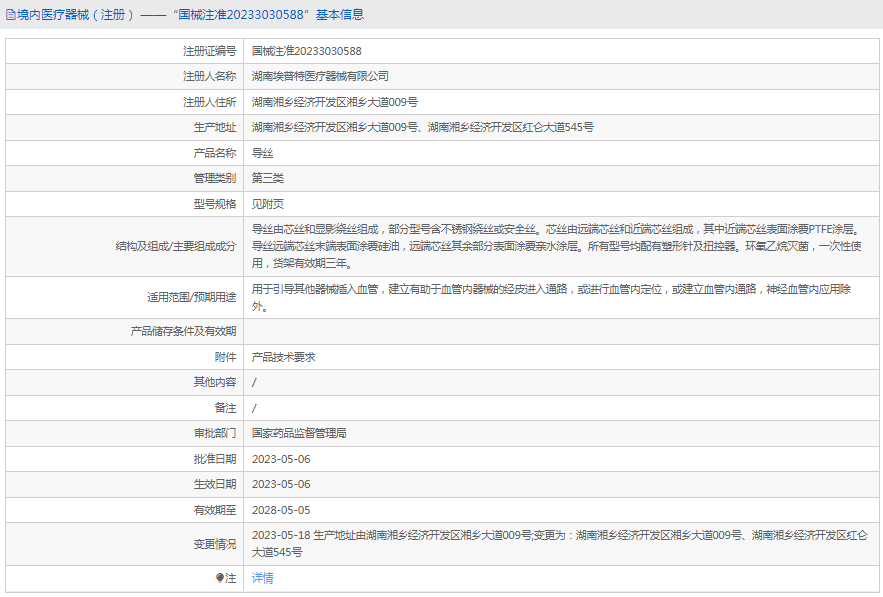This screenshot has width=883, height=597.
Task: Click the structure composition description paragraph
Action: tap(556, 246)
